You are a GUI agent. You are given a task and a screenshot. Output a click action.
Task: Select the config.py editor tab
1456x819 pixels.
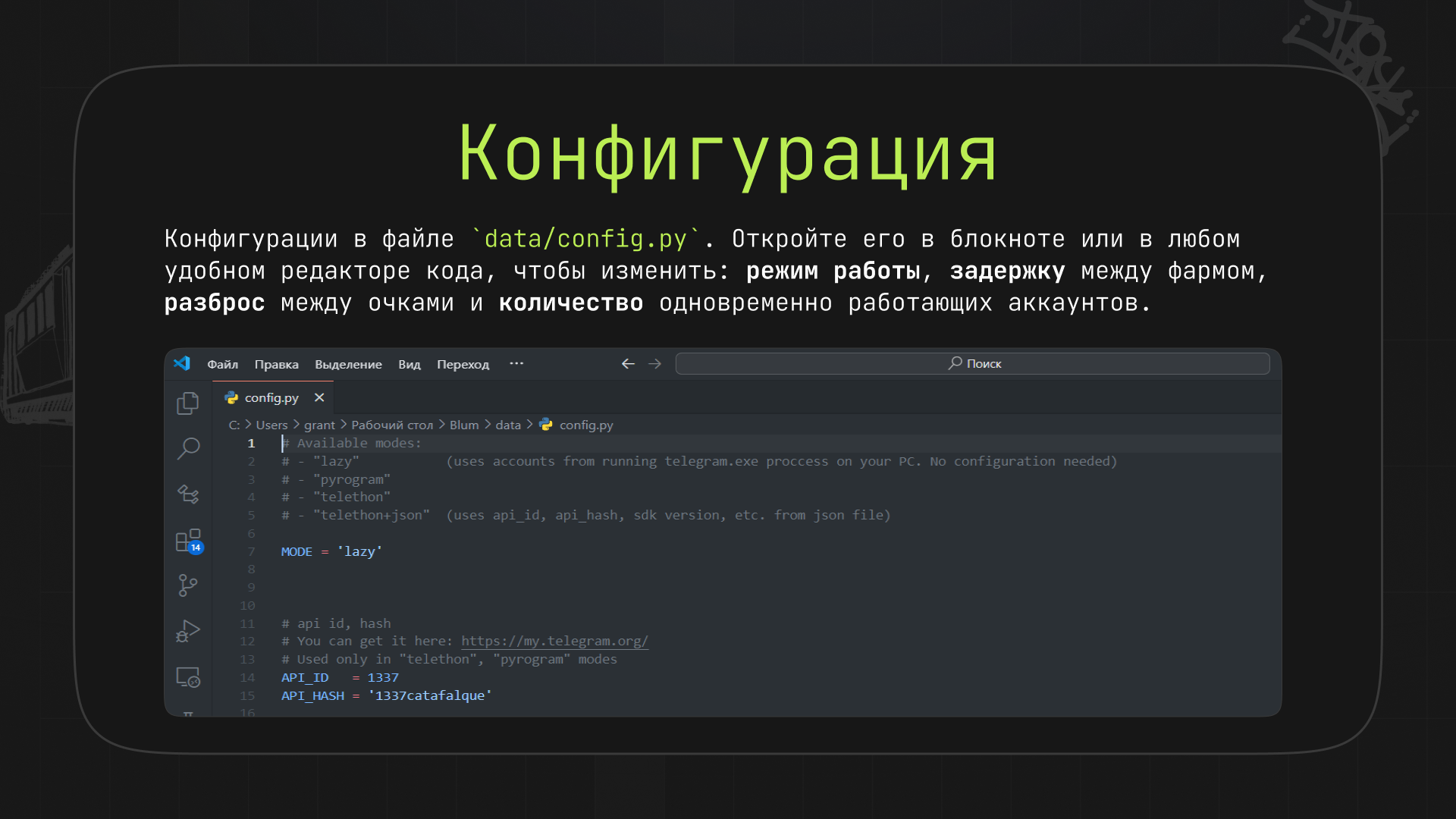pyautogui.click(x=271, y=397)
